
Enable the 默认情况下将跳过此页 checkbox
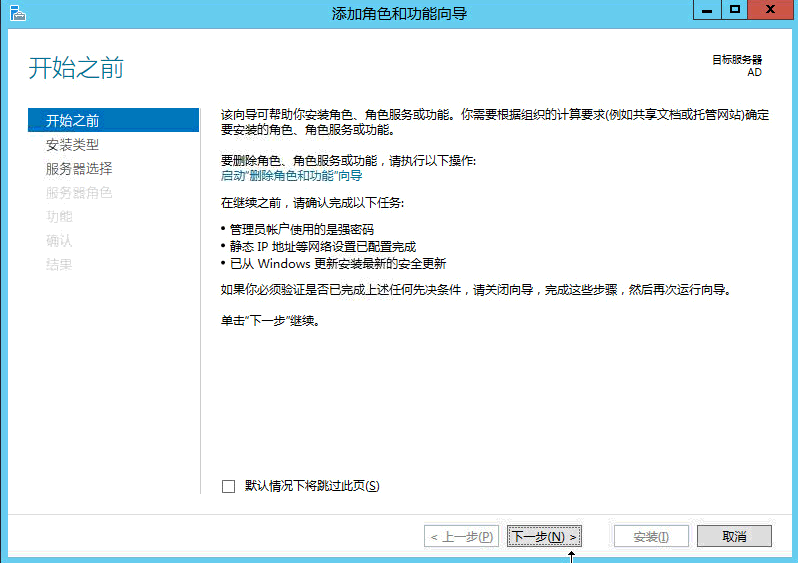[x=228, y=486]
